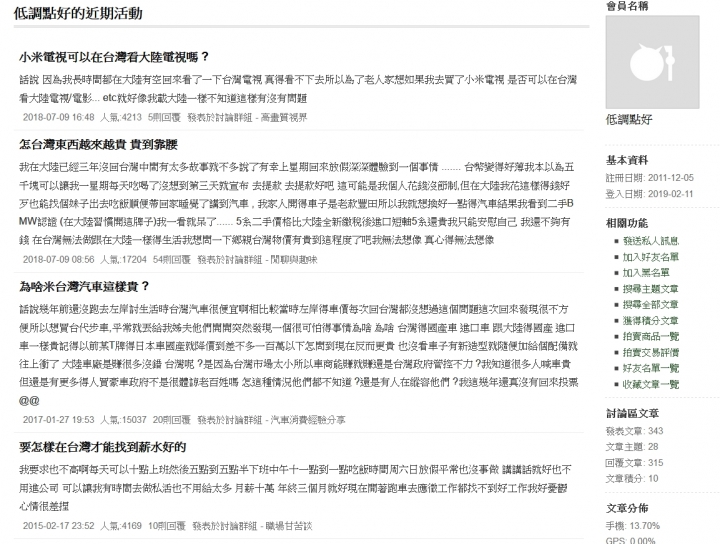Click 加入黑名單 link
This screenshot has width=720, height=544.
[646, 273]
